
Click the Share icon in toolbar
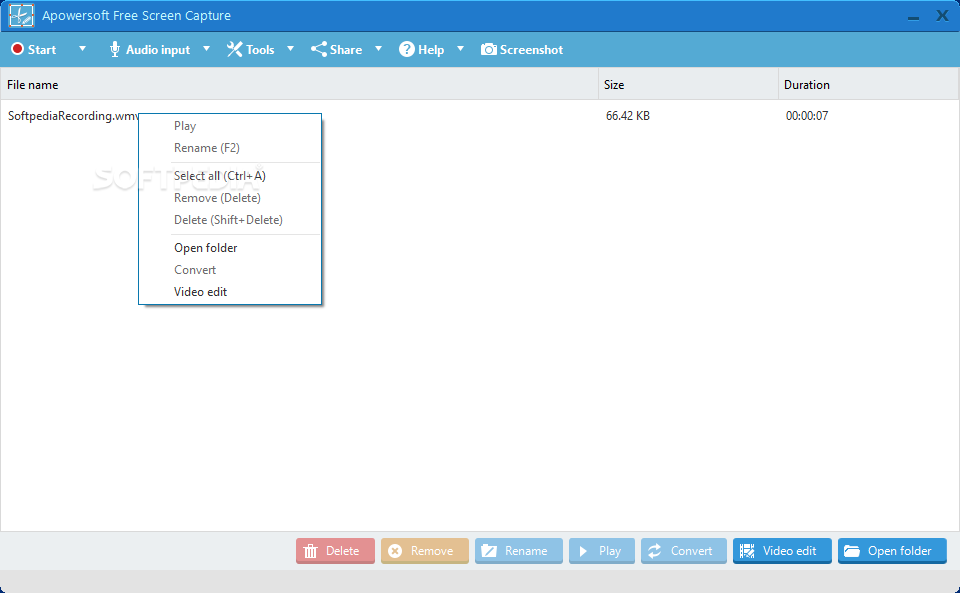point(318,50)
